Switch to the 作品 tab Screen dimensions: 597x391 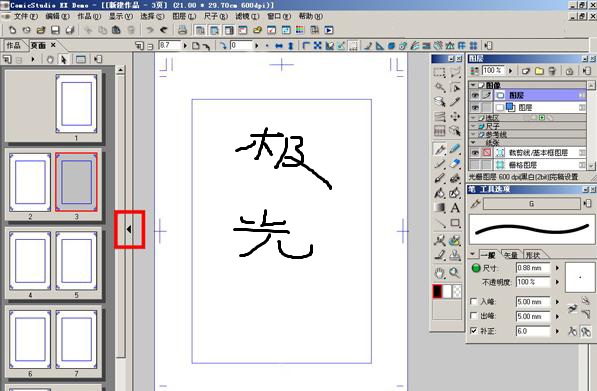[x=13, y=45]
